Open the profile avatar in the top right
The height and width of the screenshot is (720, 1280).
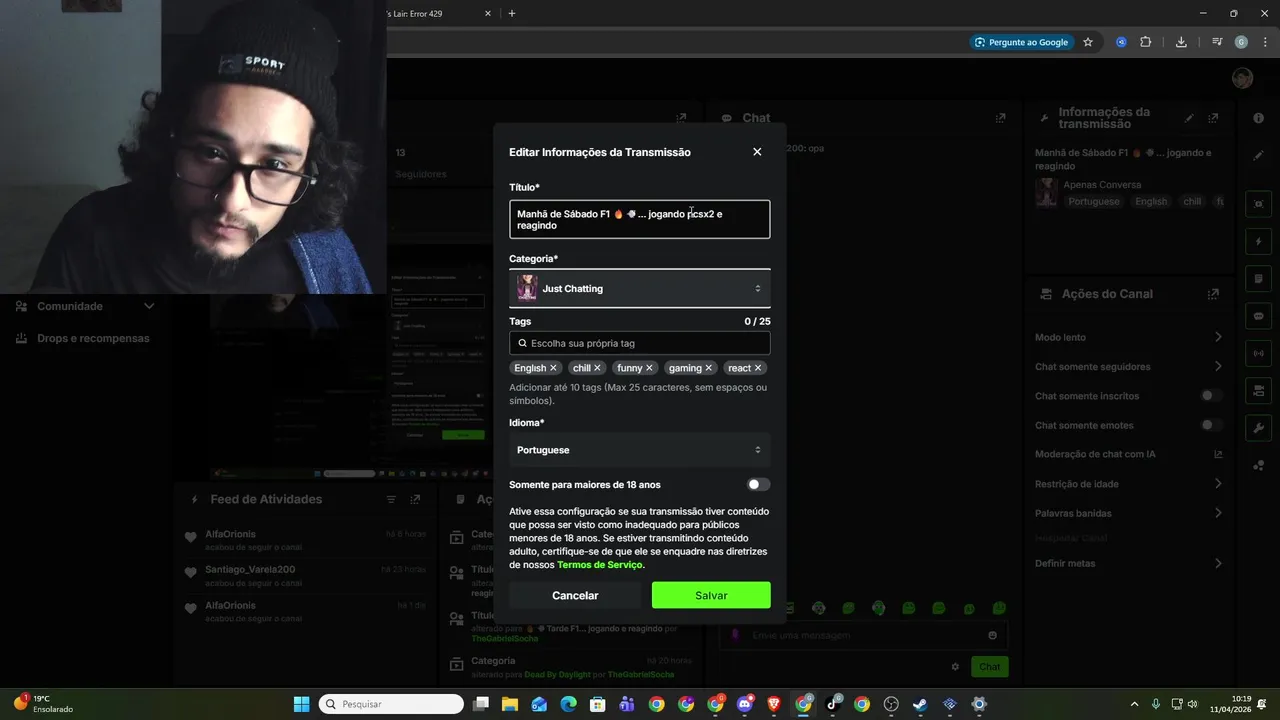(1242, 78)
